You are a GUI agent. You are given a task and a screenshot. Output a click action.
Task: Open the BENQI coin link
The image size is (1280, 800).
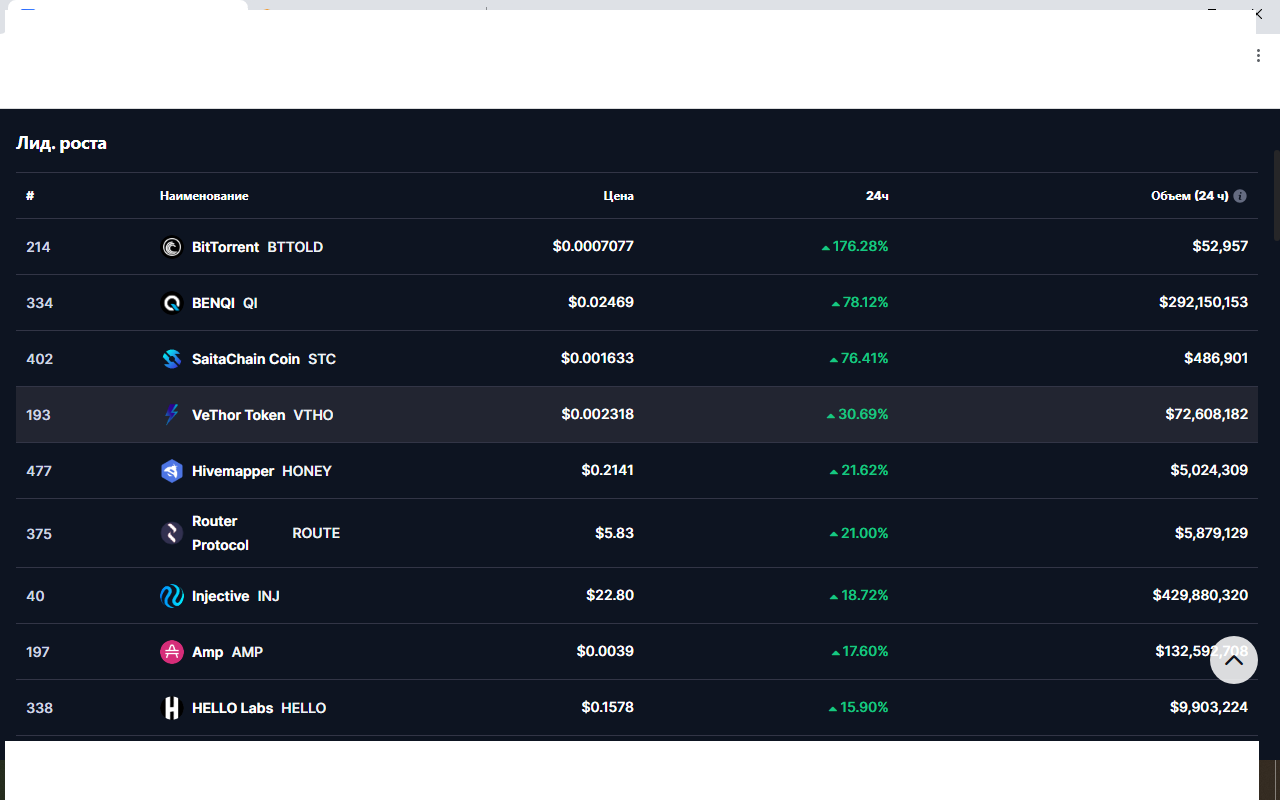213,303
